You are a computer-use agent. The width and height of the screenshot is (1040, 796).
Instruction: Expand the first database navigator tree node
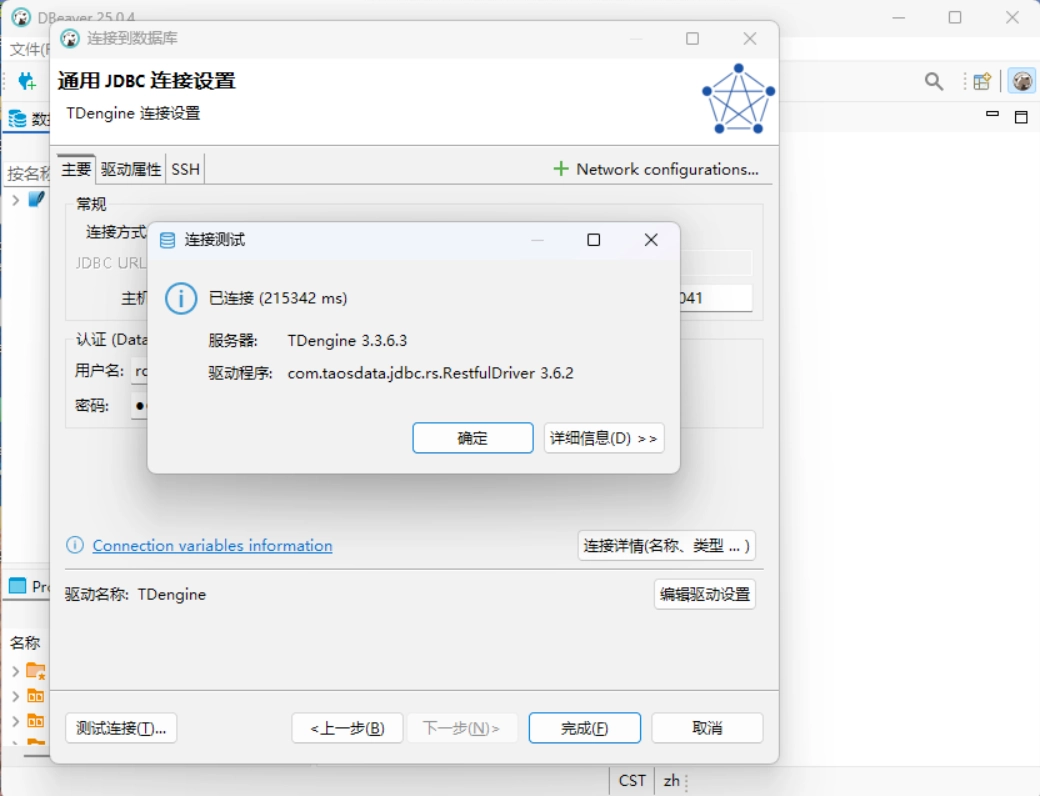[x=15, y=200]
